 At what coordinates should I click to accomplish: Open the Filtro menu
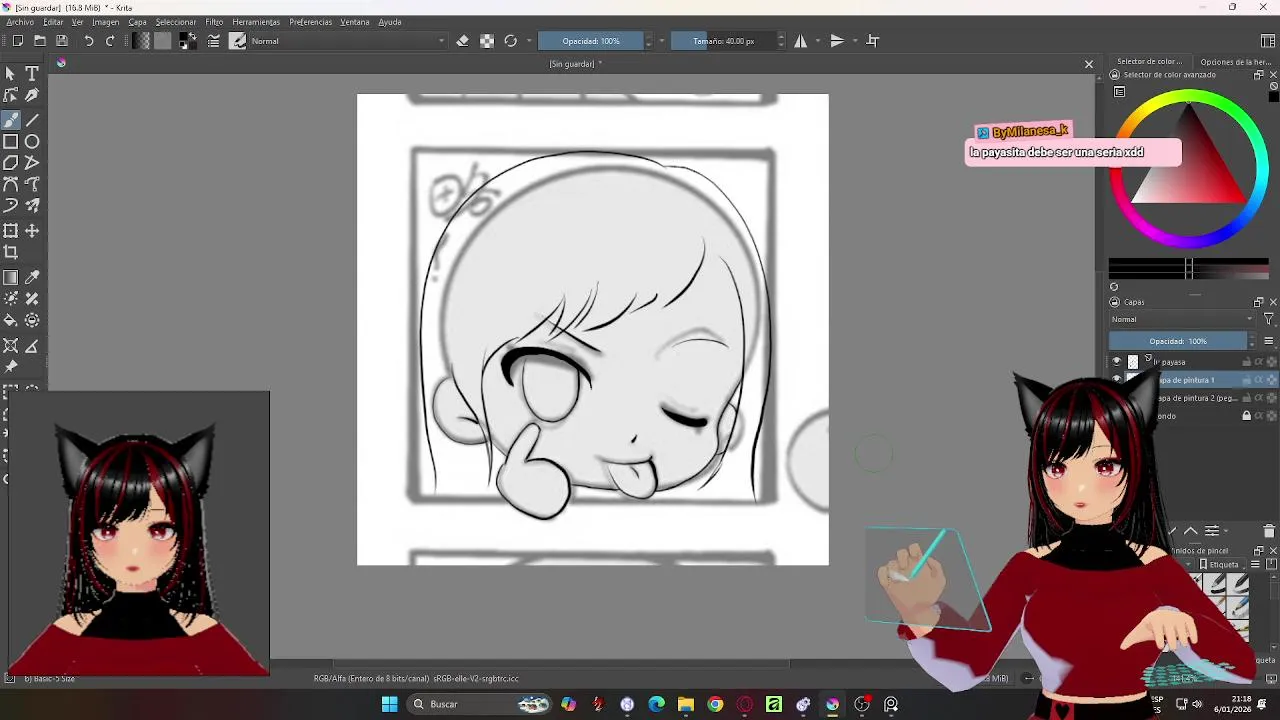click(214, 22)
